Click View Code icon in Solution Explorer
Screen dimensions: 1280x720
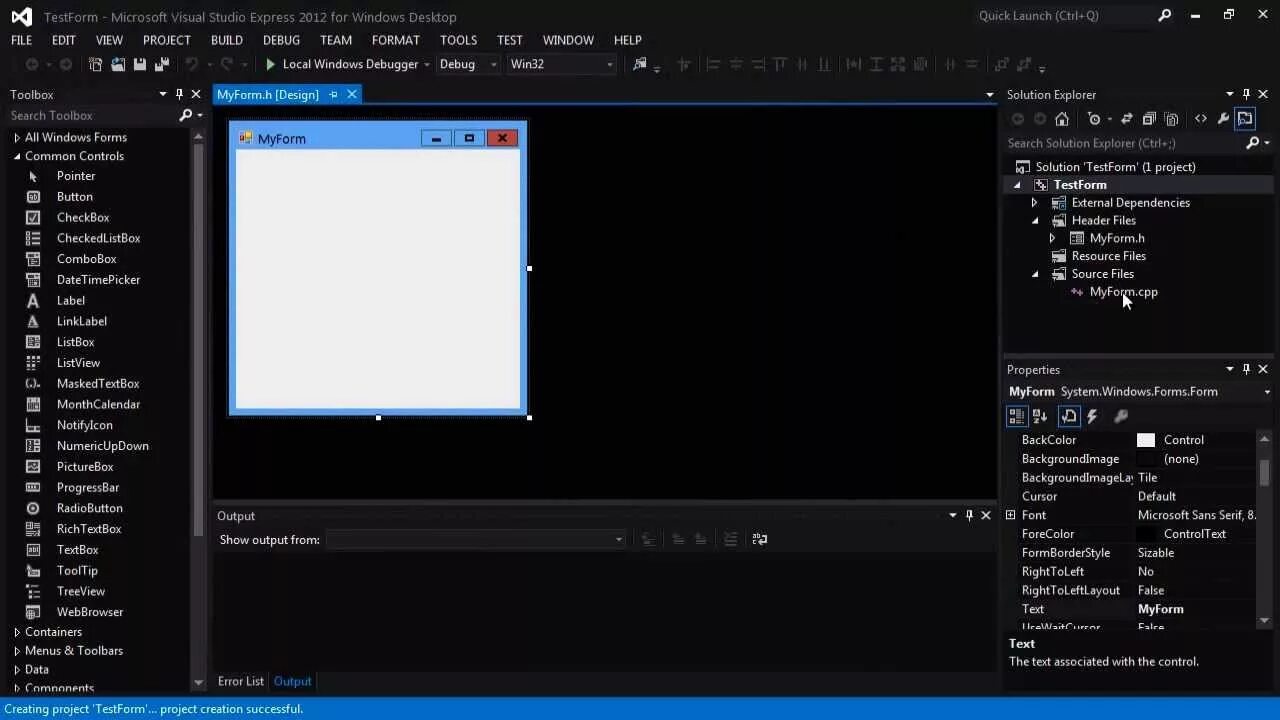click(1201, 119)
